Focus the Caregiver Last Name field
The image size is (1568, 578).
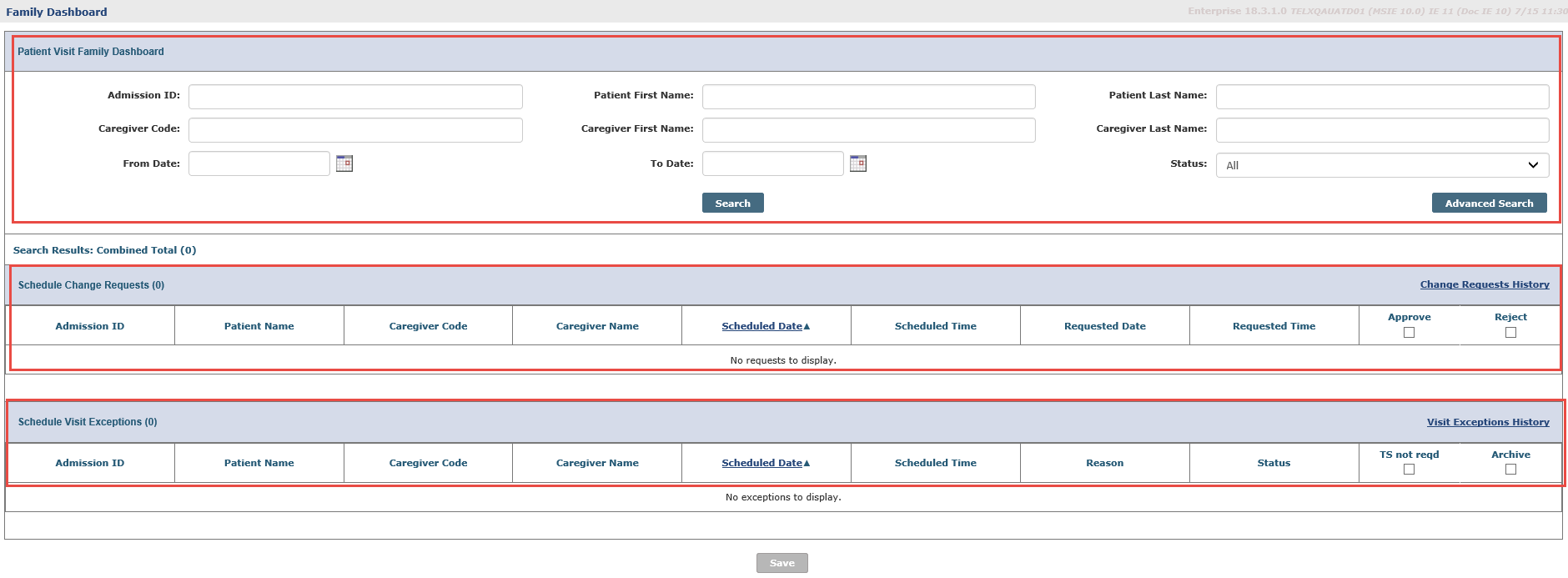pos(1381,130)
